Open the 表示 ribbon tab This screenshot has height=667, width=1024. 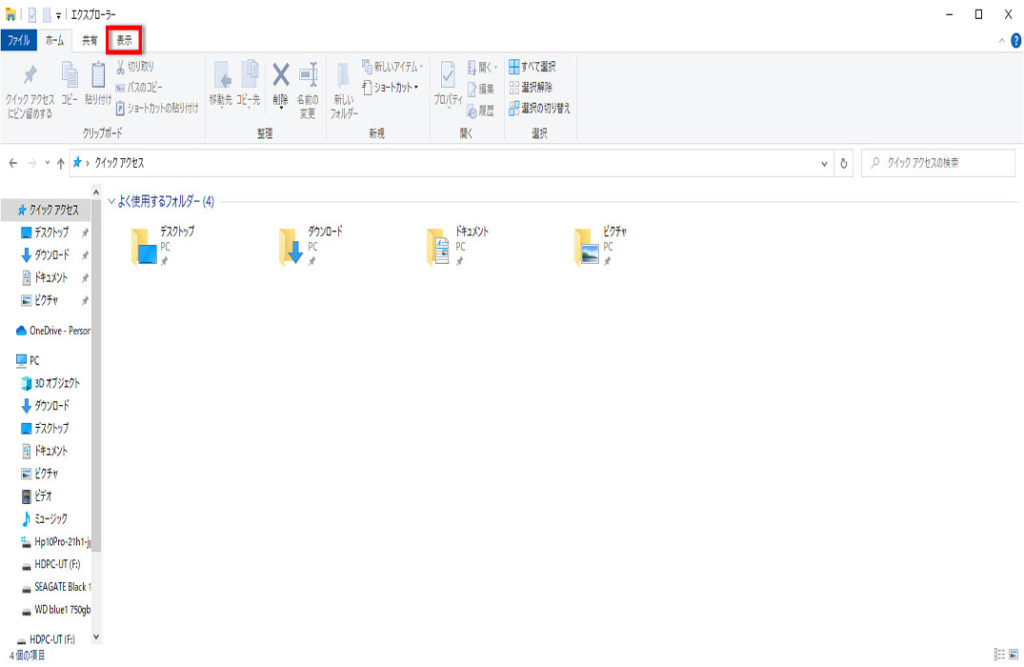(x=124, y=40)
